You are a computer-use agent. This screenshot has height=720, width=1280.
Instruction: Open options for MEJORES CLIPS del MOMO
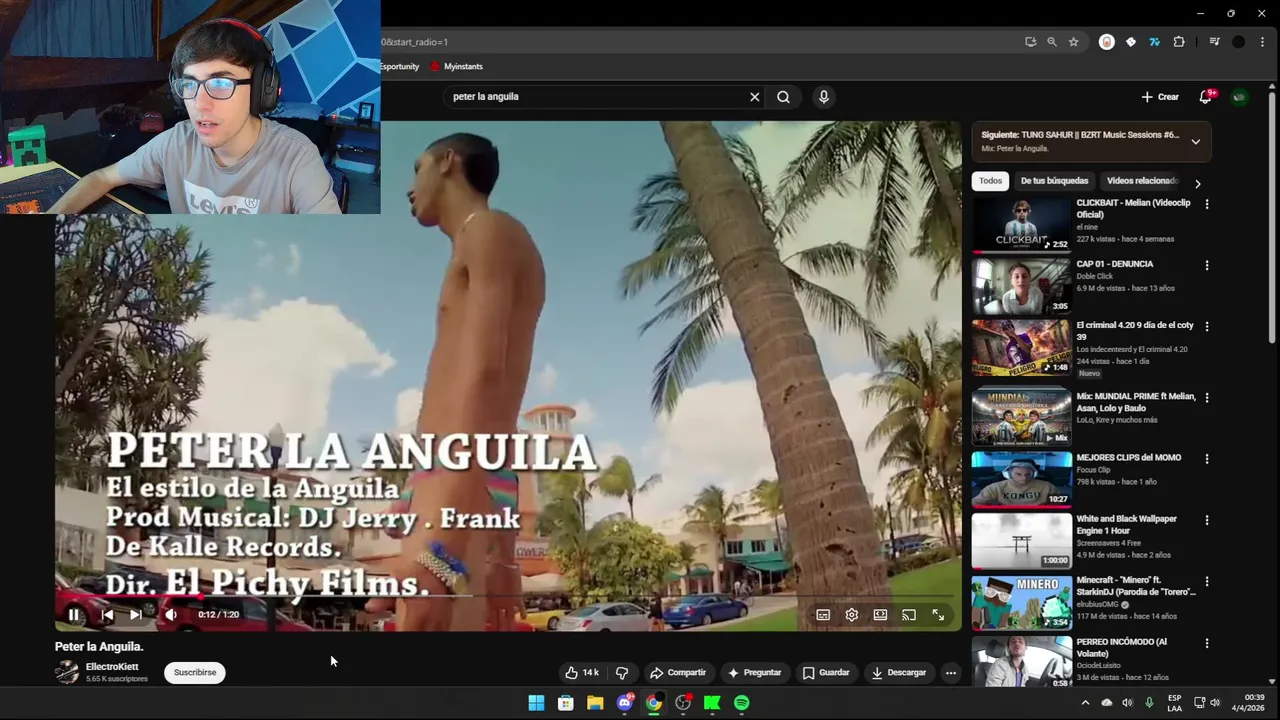tap(1207, 459)
